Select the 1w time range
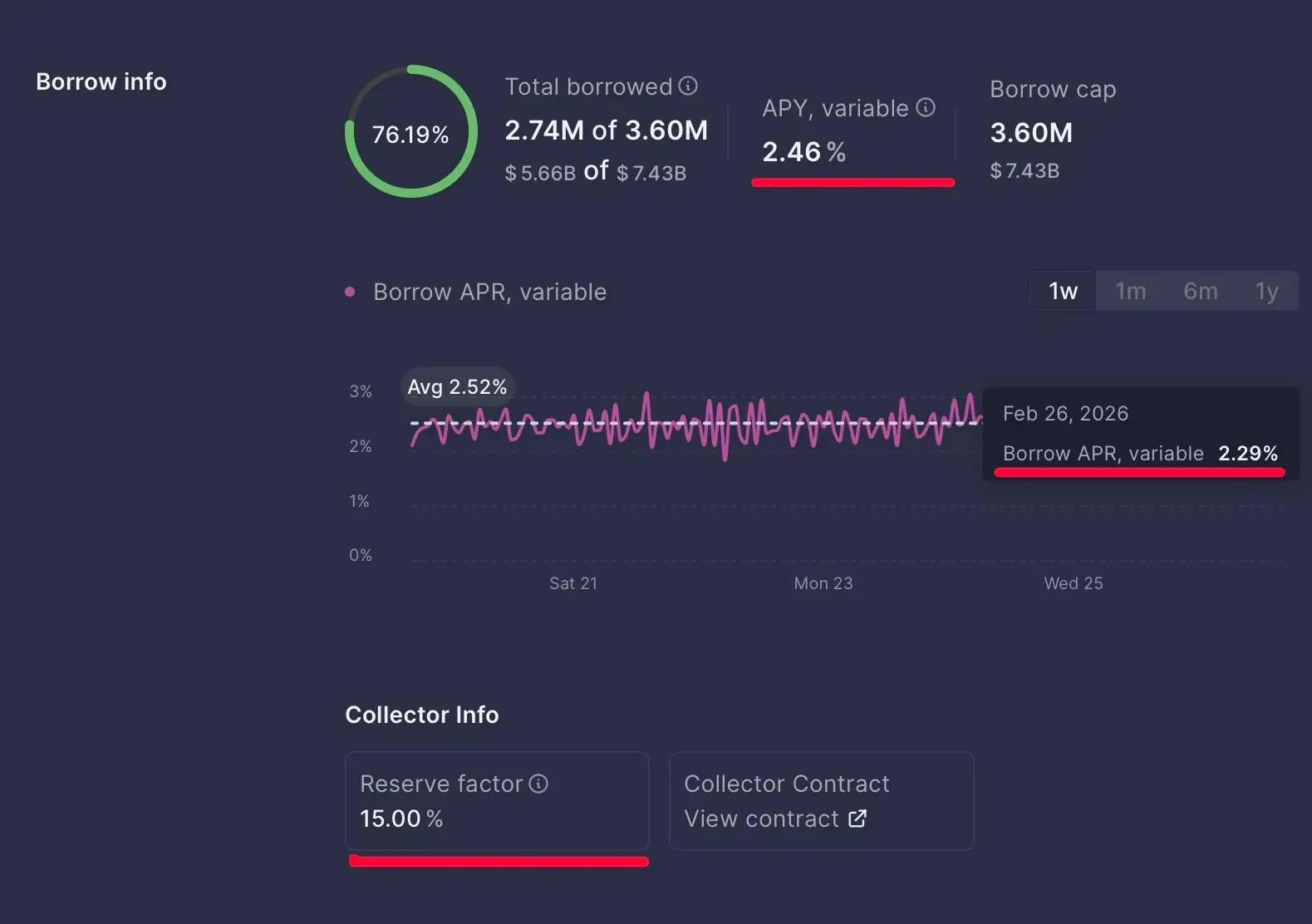This screenshot has width=1312, height=924. coord(1063,291)
